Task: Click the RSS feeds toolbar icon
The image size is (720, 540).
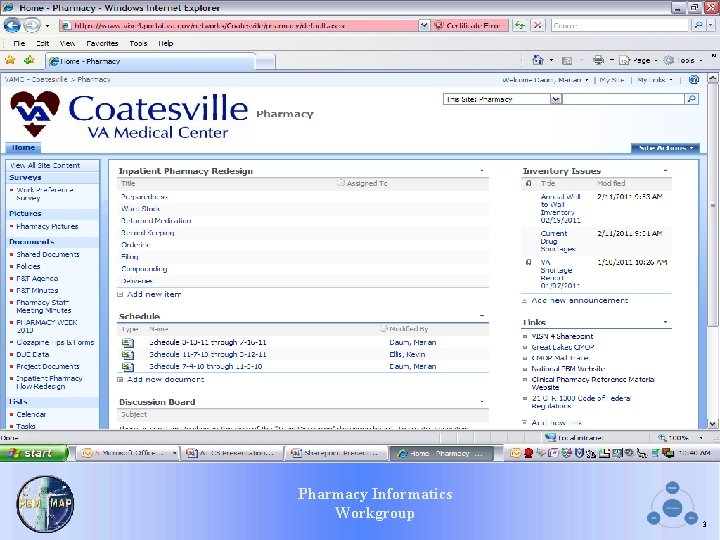Action: coord(567,61)
